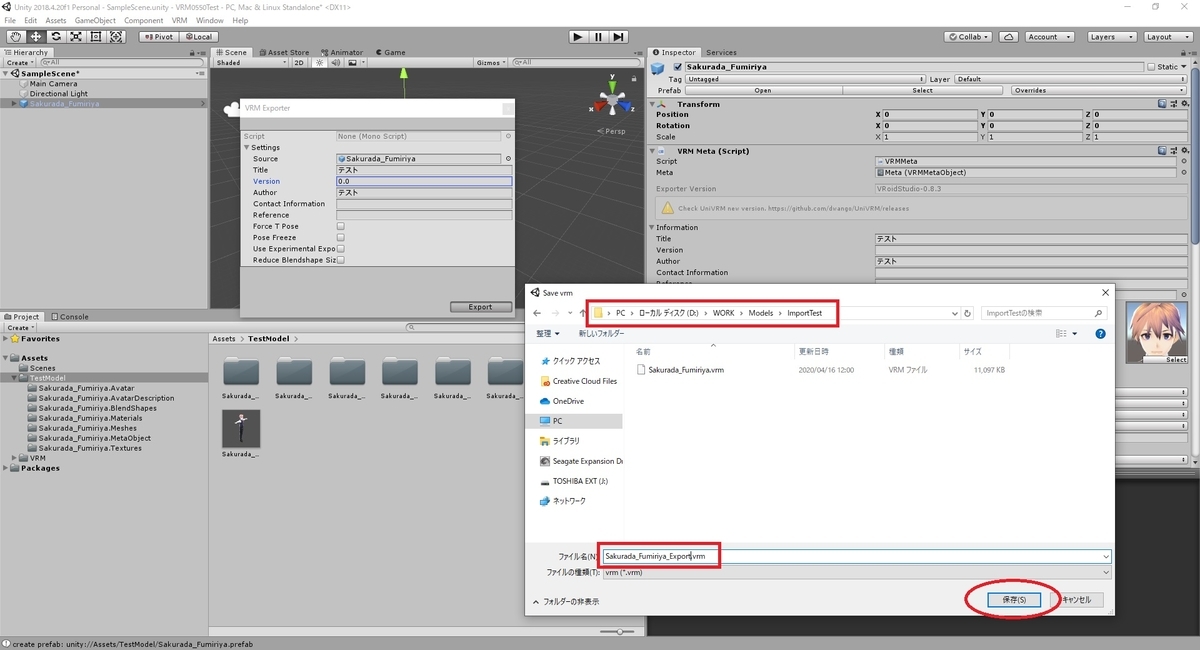Open the Shaded draw mode dropdown
Screen dimensions: 1200x650
click(x=249, y=62)
